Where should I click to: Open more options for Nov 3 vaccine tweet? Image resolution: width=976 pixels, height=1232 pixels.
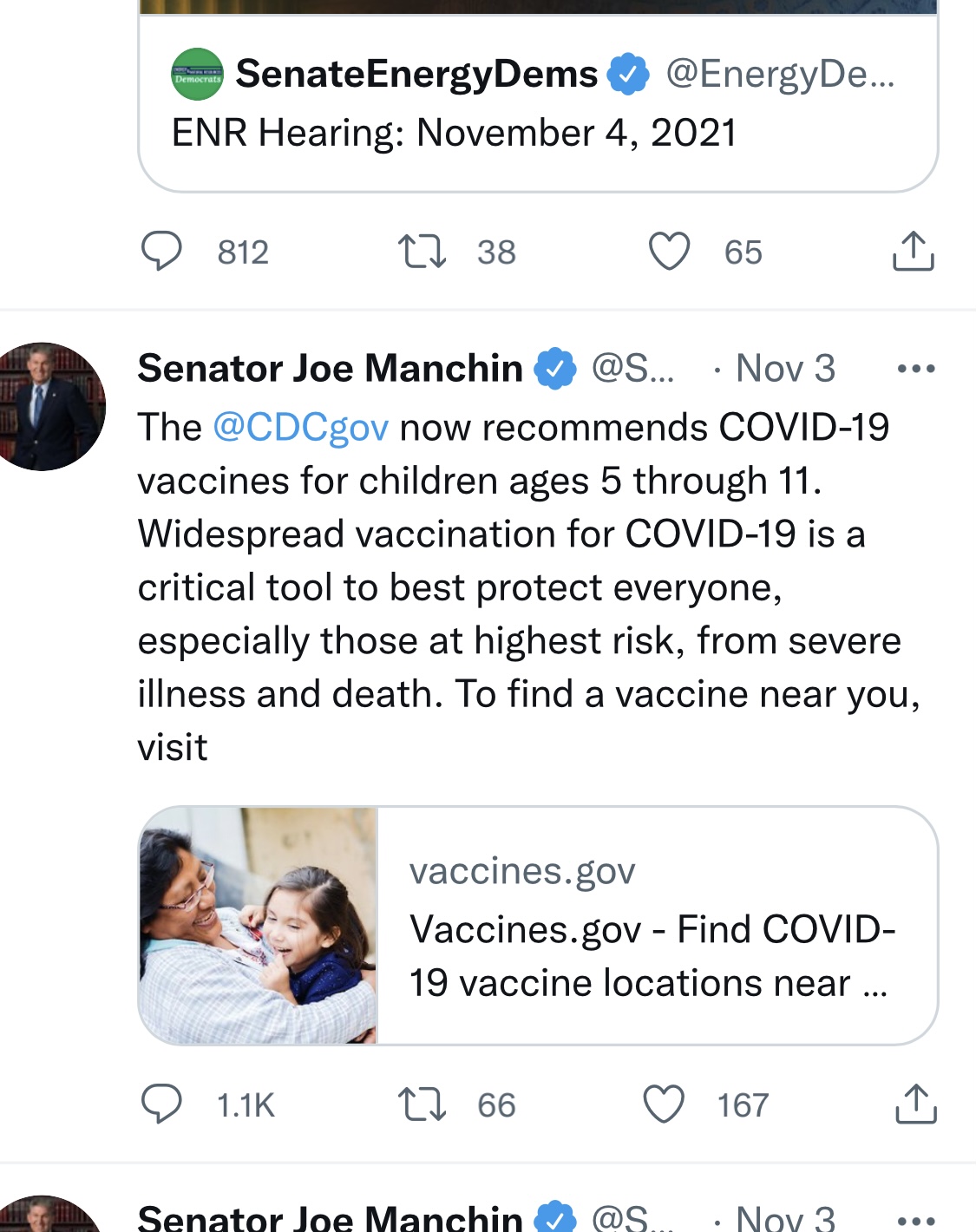(915, 369)
